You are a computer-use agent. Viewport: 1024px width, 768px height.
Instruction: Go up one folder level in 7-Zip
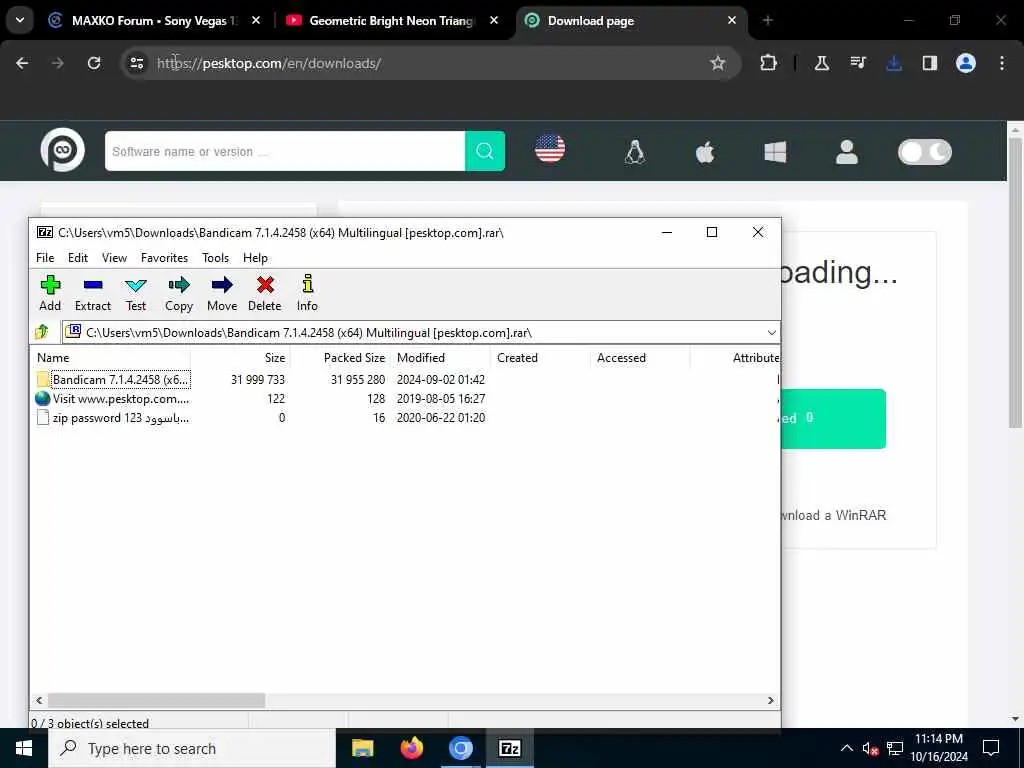tap(42, 332)
